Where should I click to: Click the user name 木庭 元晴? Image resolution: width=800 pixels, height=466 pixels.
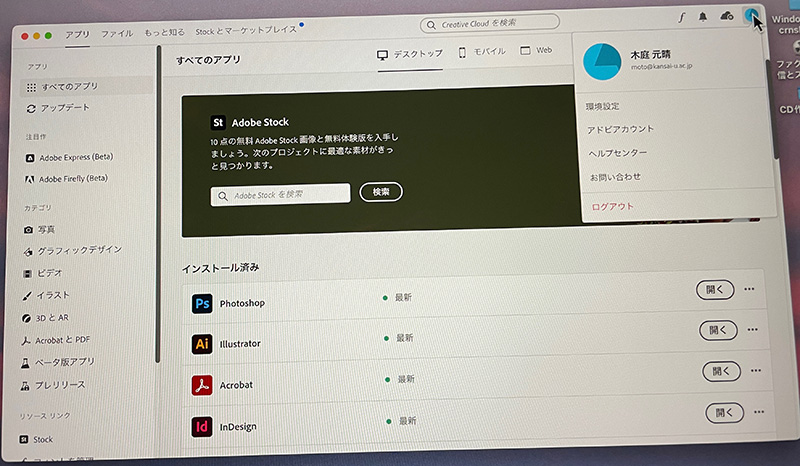(651, 55)
